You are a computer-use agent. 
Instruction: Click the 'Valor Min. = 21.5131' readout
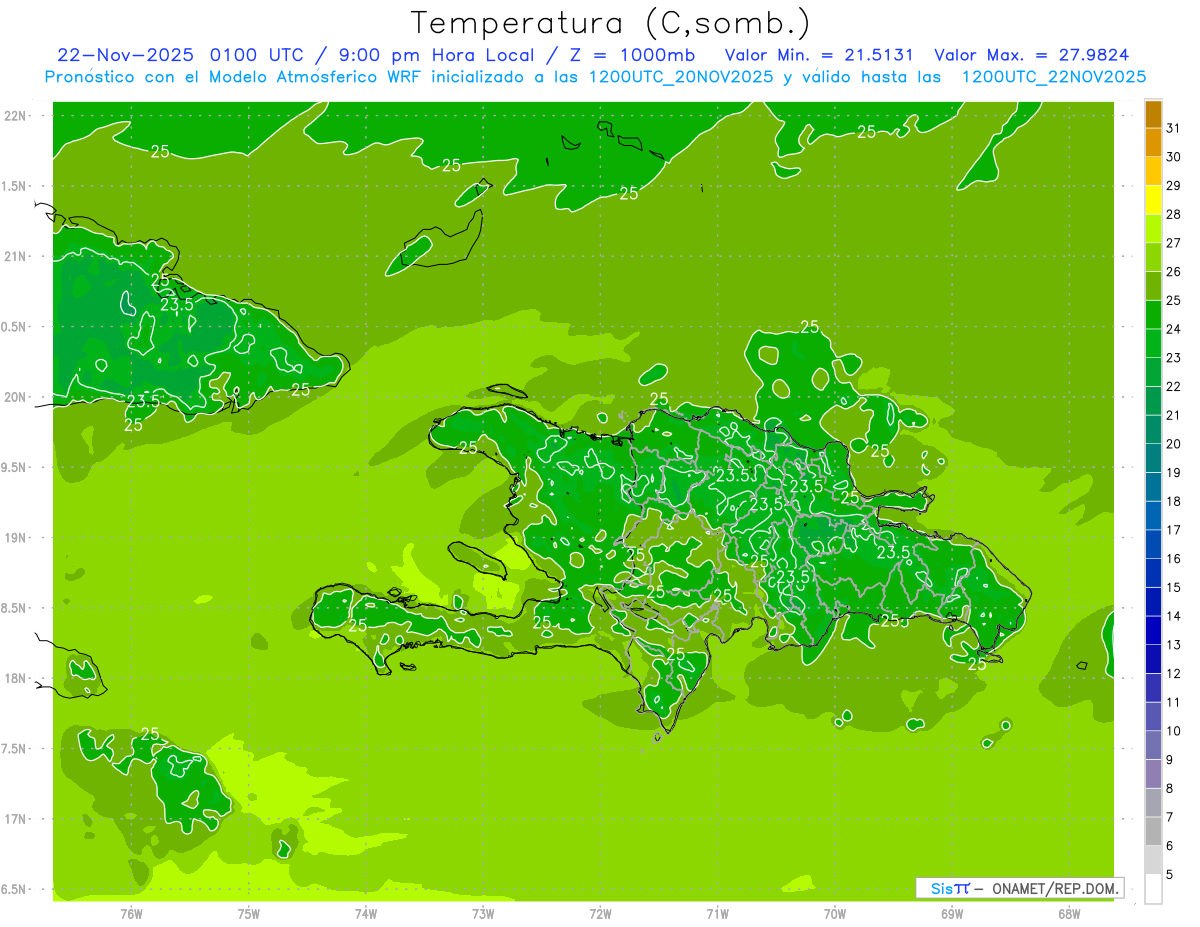819,55
